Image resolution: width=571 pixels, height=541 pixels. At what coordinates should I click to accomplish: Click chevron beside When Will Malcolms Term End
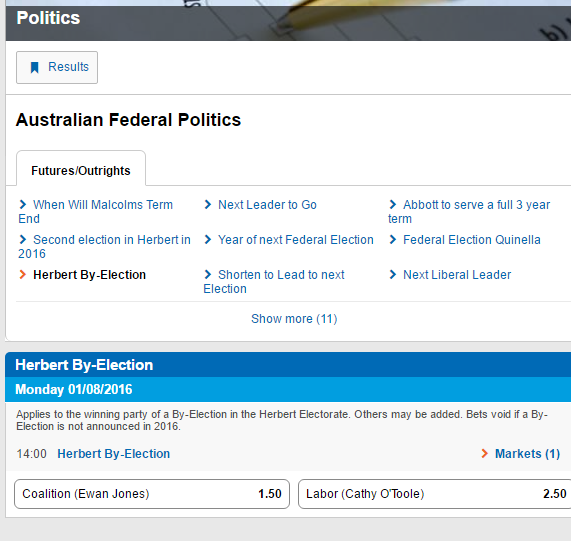click(x=23, y=205)
